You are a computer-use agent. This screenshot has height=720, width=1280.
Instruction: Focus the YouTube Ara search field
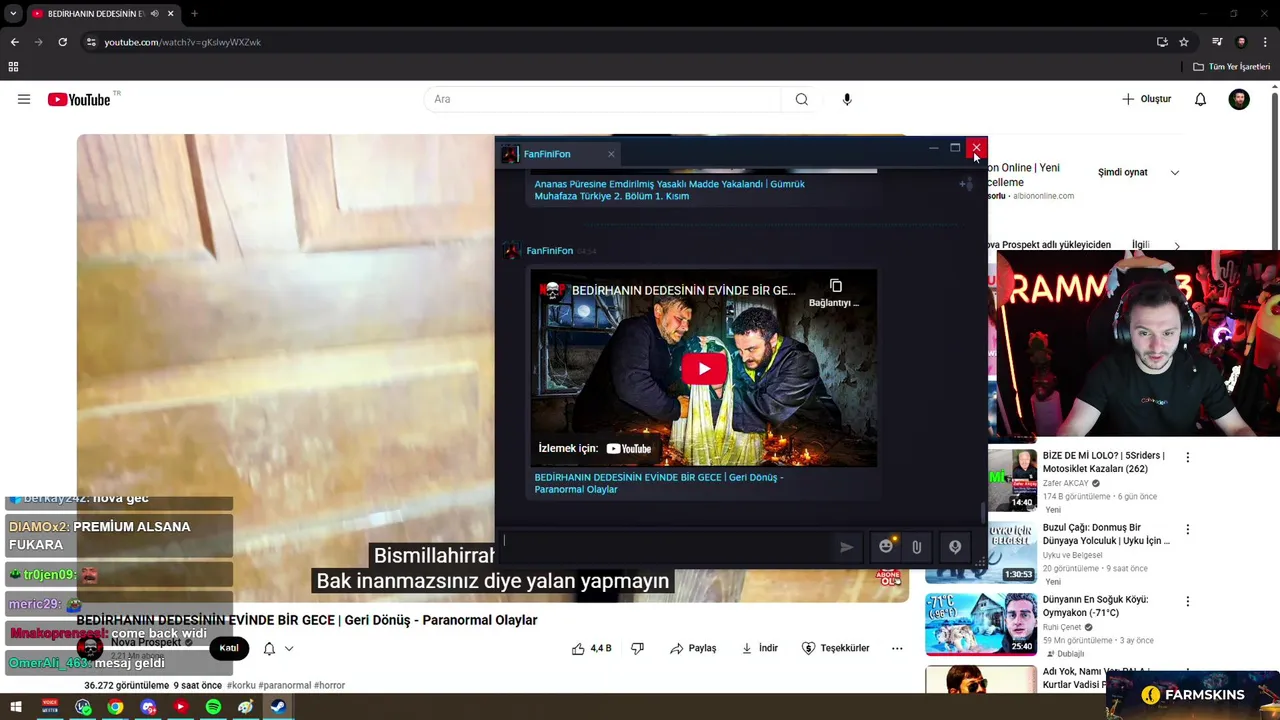click(x=603, y=99)
